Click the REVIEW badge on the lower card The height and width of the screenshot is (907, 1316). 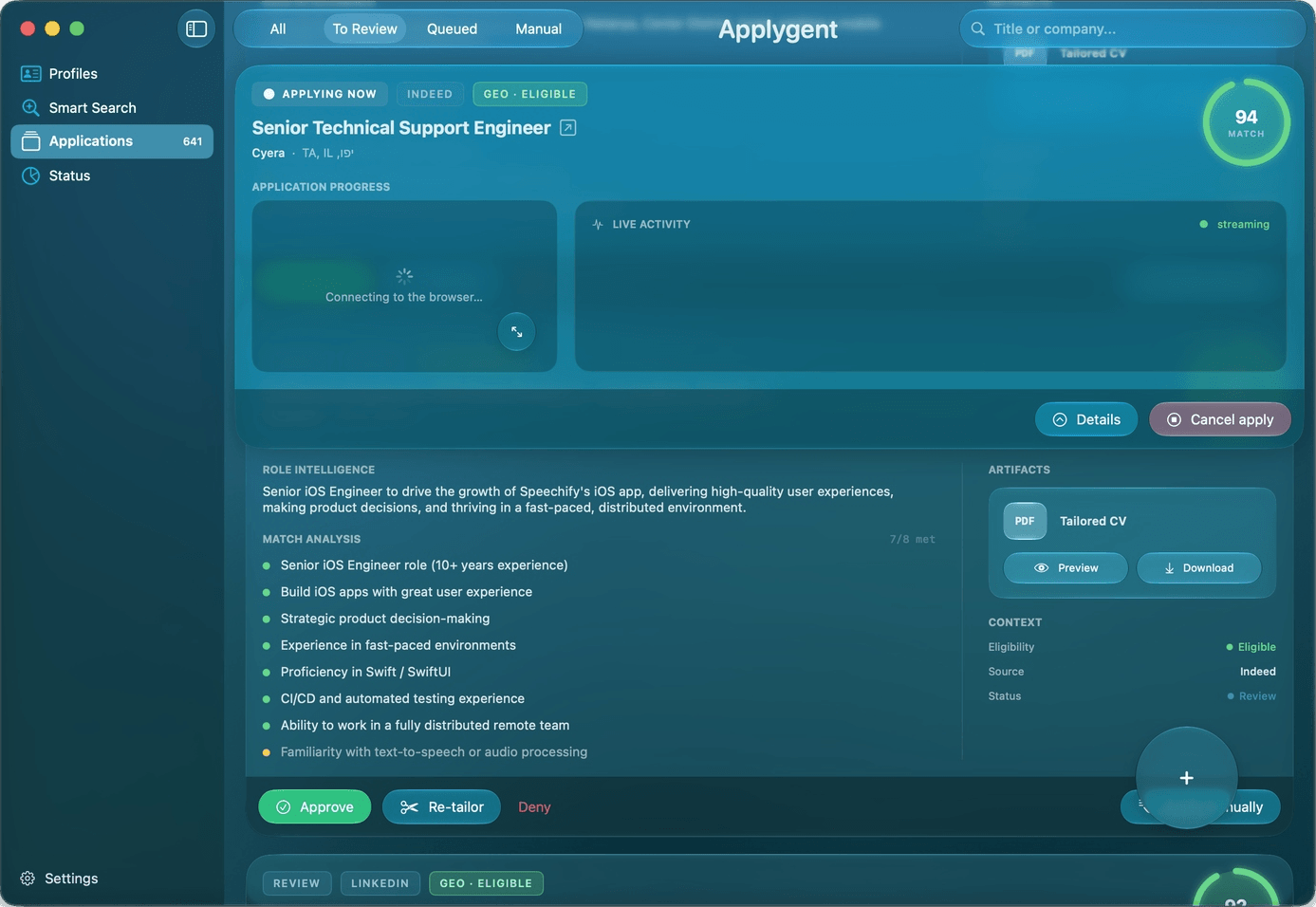click(297, 883)
